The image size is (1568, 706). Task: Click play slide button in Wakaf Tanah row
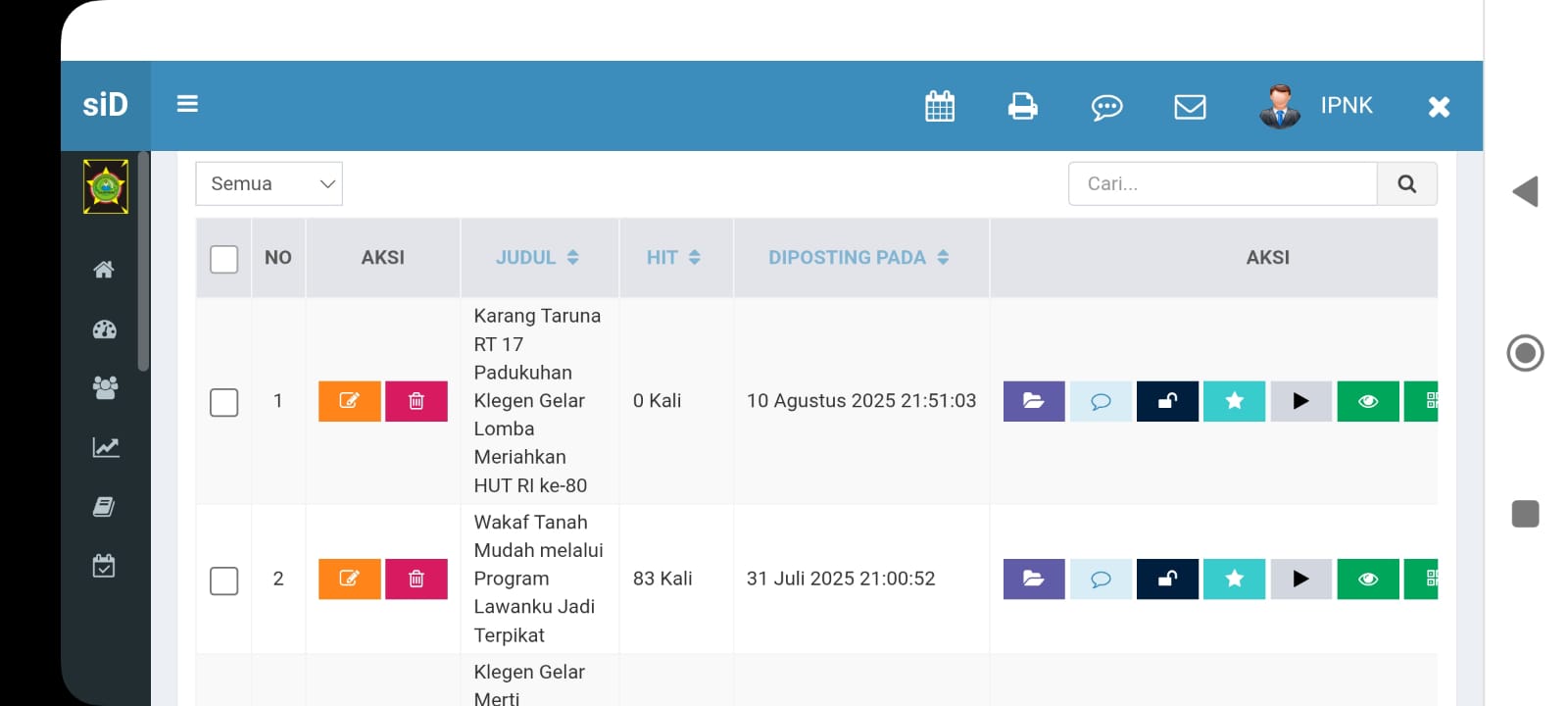point(1301,579)
